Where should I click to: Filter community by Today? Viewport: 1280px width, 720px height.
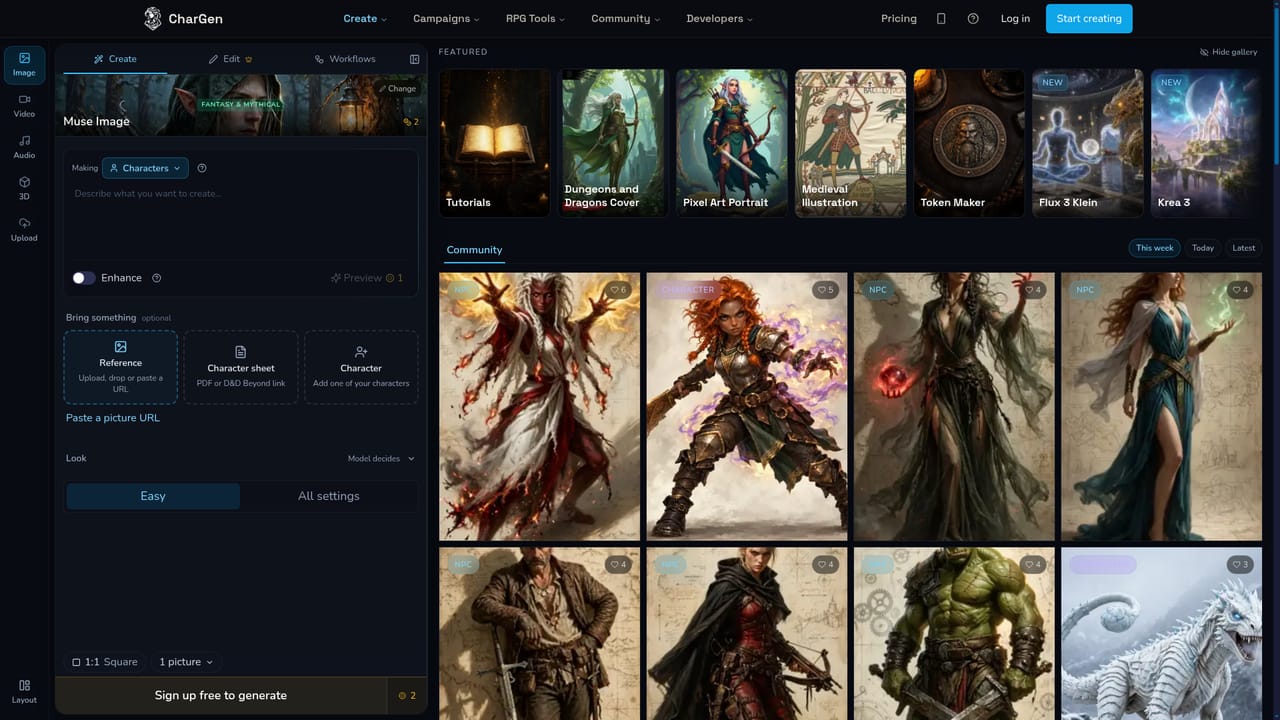coord(1203,248)
